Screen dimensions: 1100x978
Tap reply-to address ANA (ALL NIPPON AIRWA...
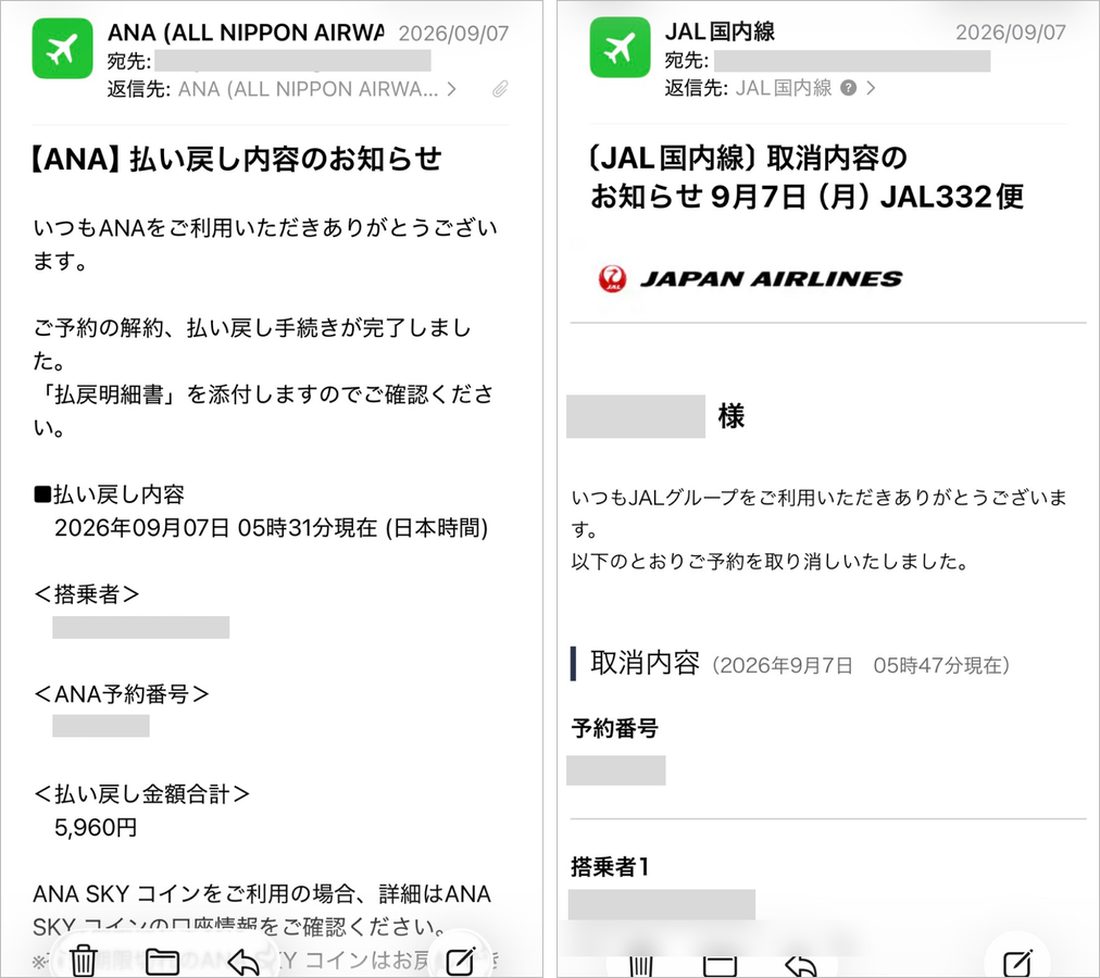(308, 89)
